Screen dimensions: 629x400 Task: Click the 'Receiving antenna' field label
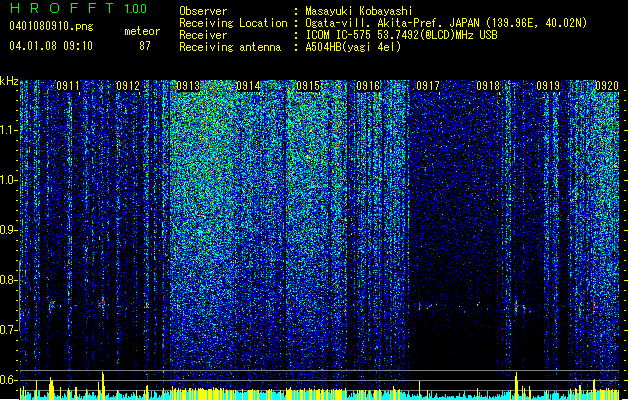click(230, 47)
